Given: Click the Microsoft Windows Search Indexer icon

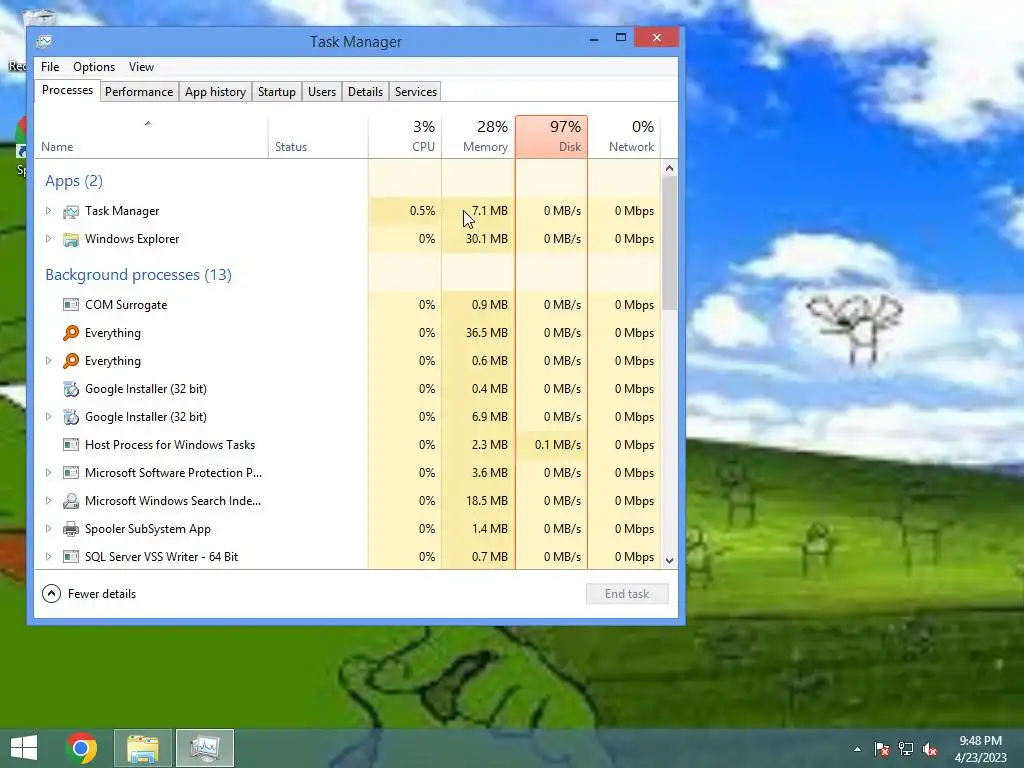Looking at the screenshot, I should pyautogui.click(x=71, y=501).
